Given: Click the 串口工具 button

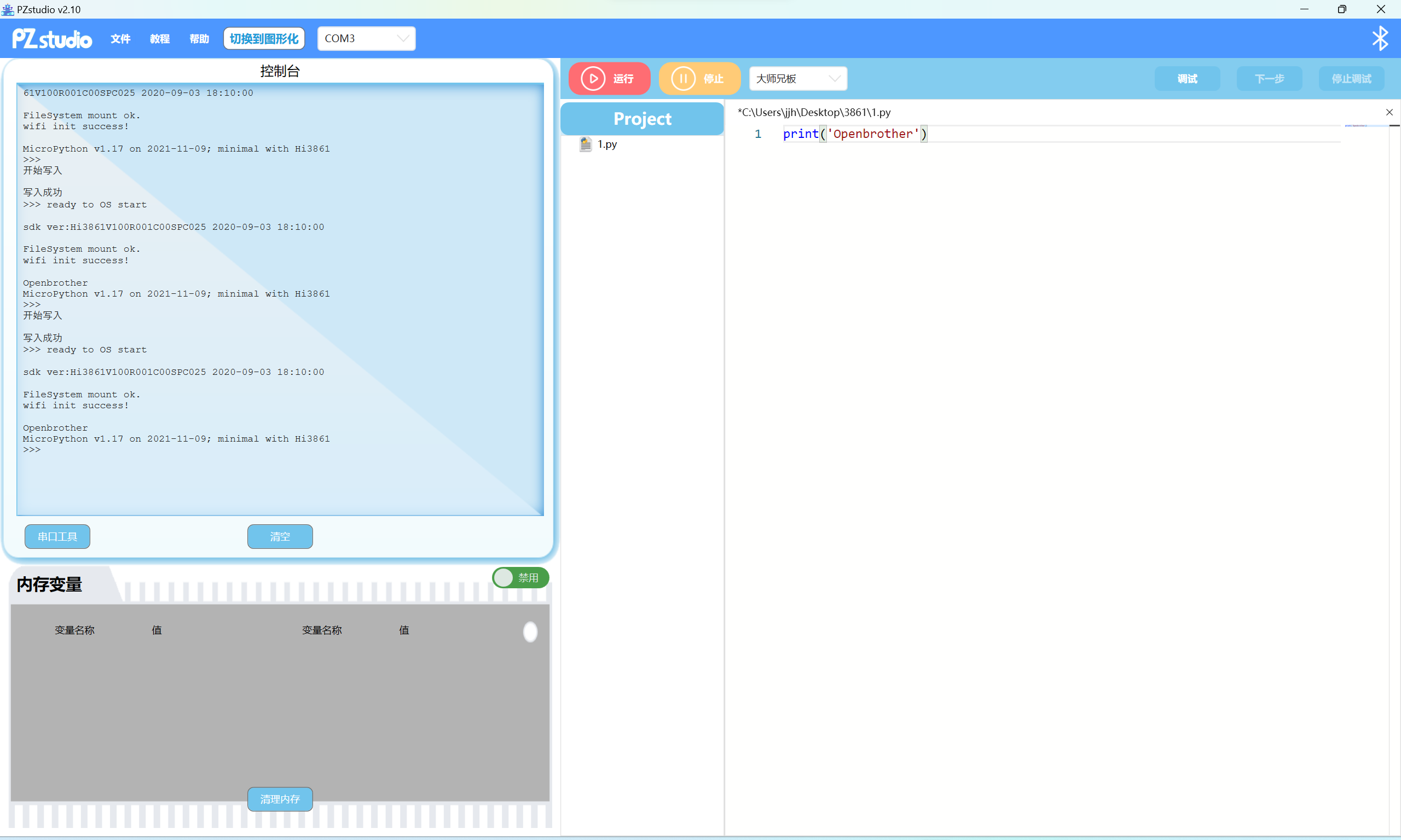Looking at the screenshot, I should [x=57, y=536].
